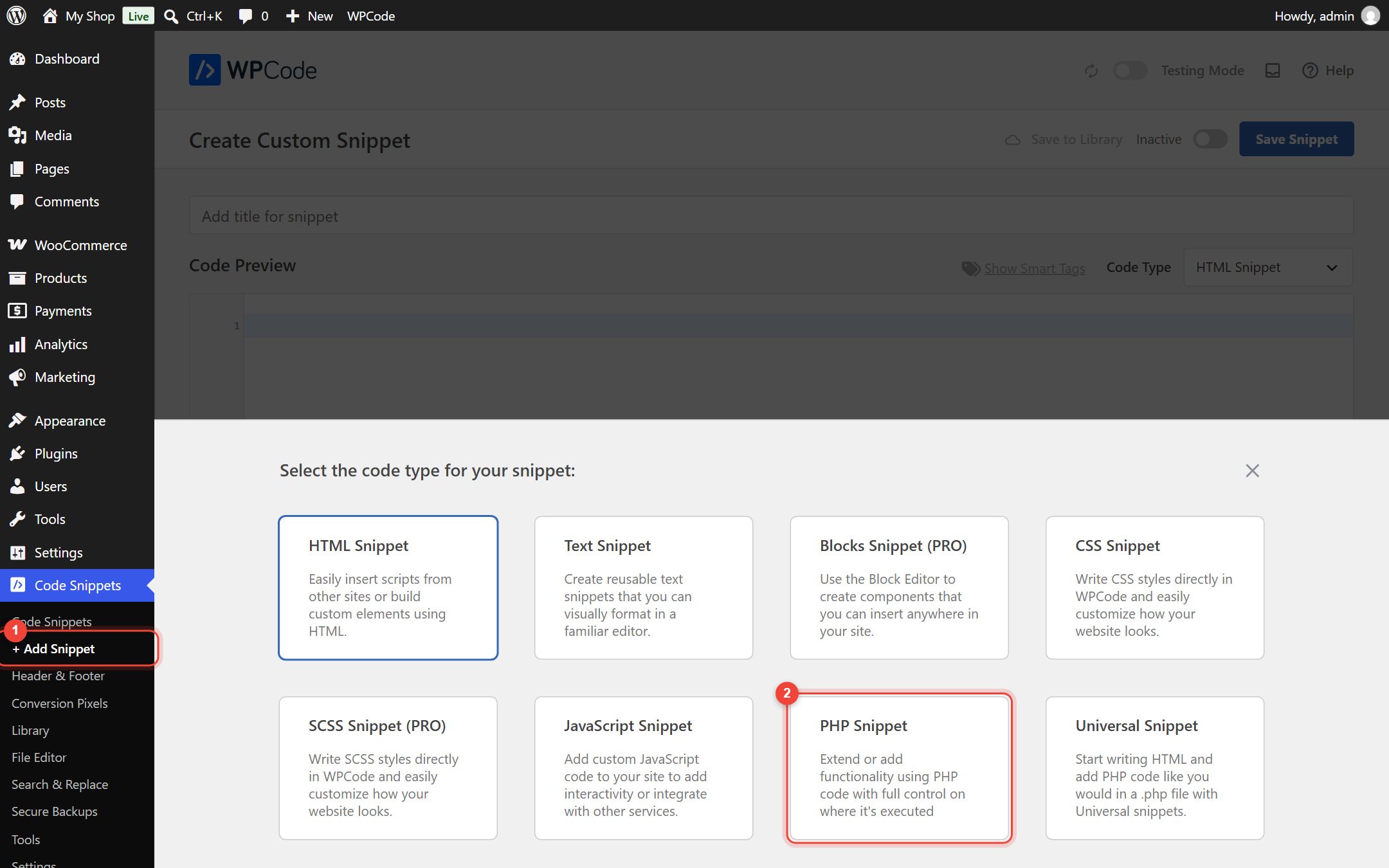Open the My Shop home icon
The width and height of the screenshot is (1389, 868).
click(50, 15)
